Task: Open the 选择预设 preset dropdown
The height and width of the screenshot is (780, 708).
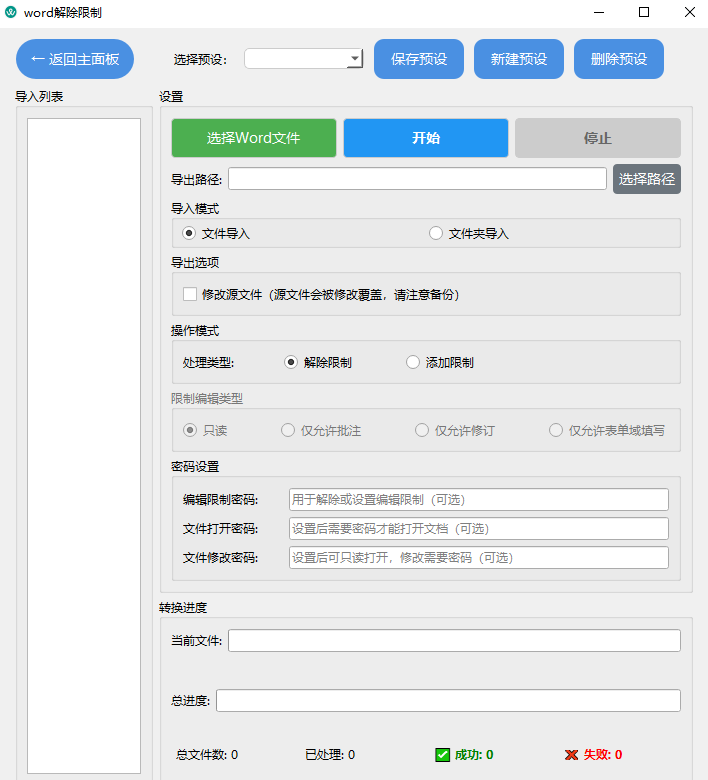Action: (303, 59)
